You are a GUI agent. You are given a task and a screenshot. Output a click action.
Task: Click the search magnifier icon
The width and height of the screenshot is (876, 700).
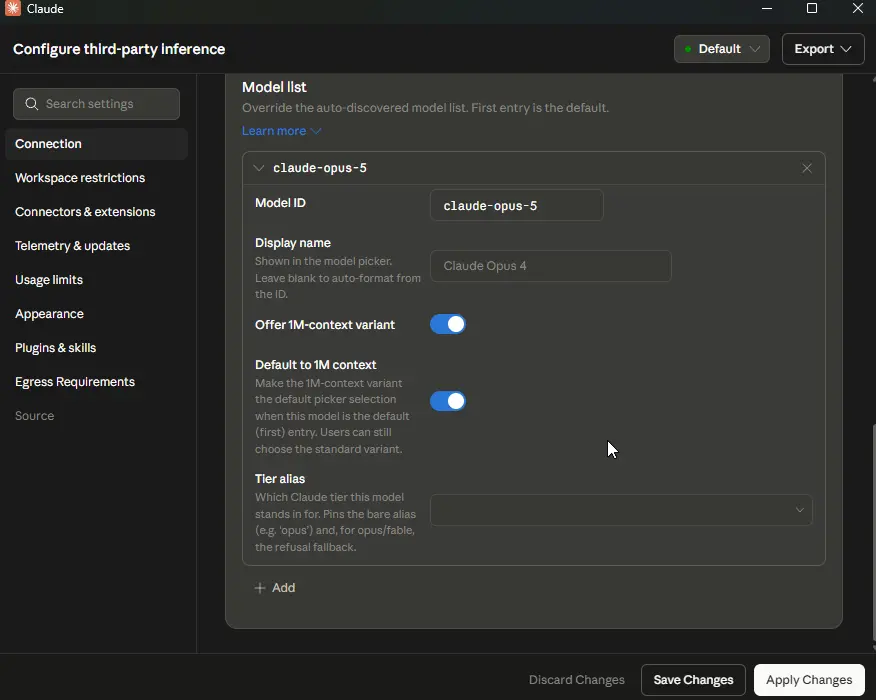(x=32, y=104)
